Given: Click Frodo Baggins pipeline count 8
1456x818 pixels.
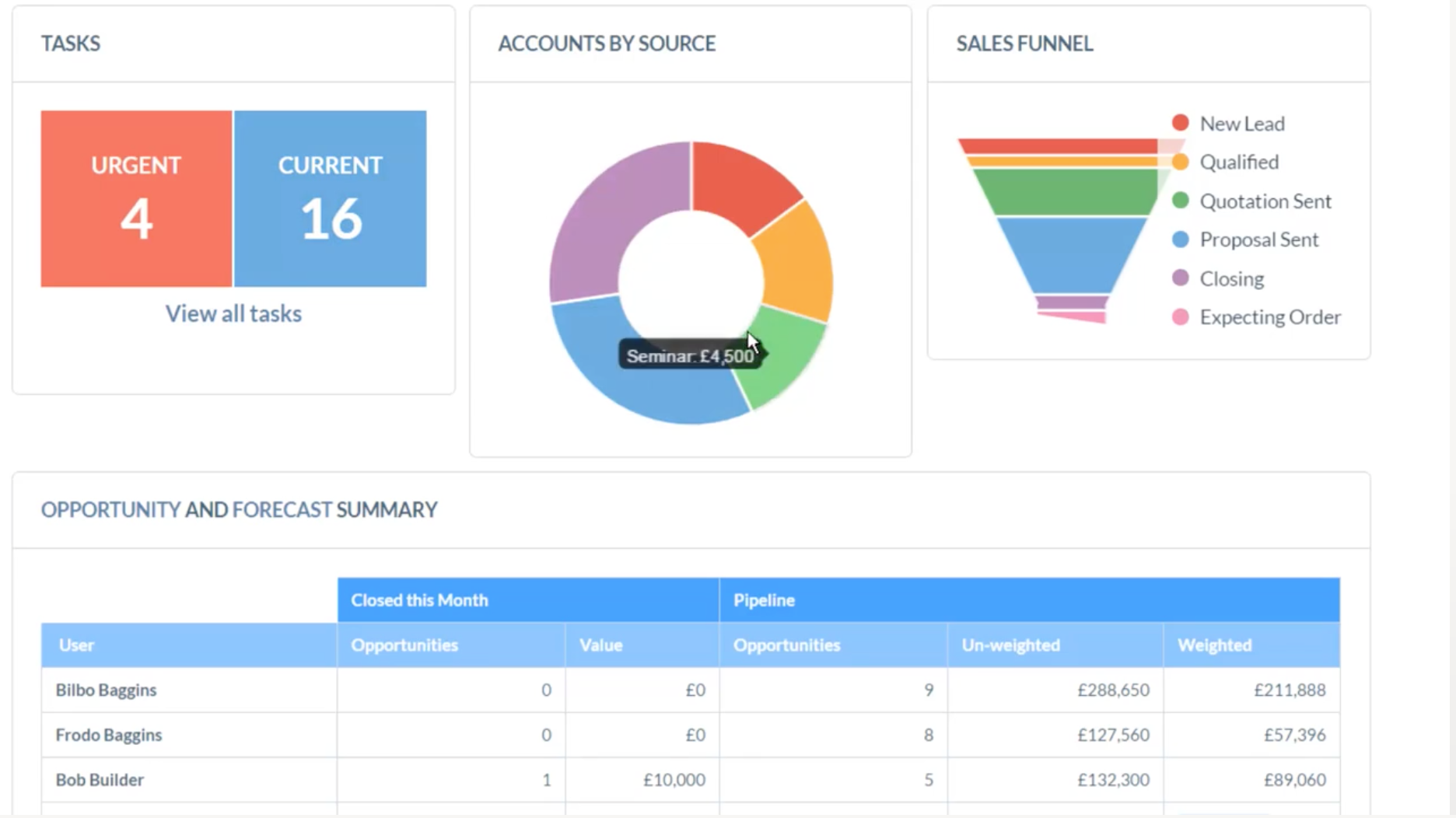Looking at the screenshot, I should click(x=928, y=735).
